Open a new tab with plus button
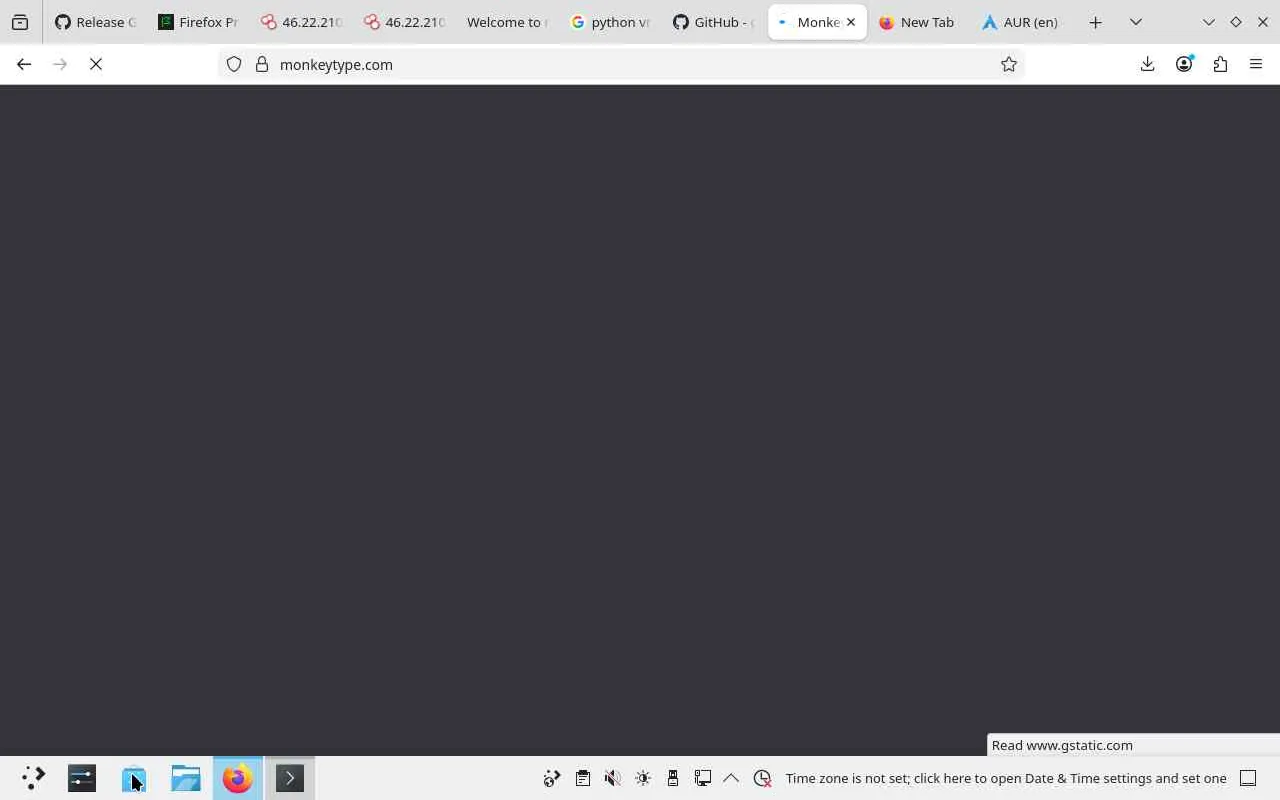 click(1096, 22)
